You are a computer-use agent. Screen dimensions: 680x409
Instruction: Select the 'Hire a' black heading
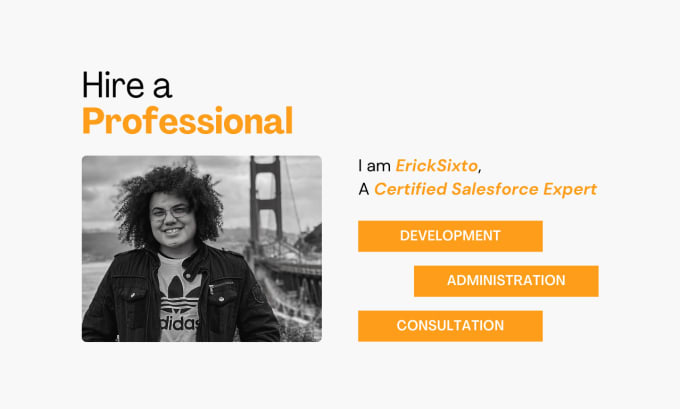click(127, 85)
